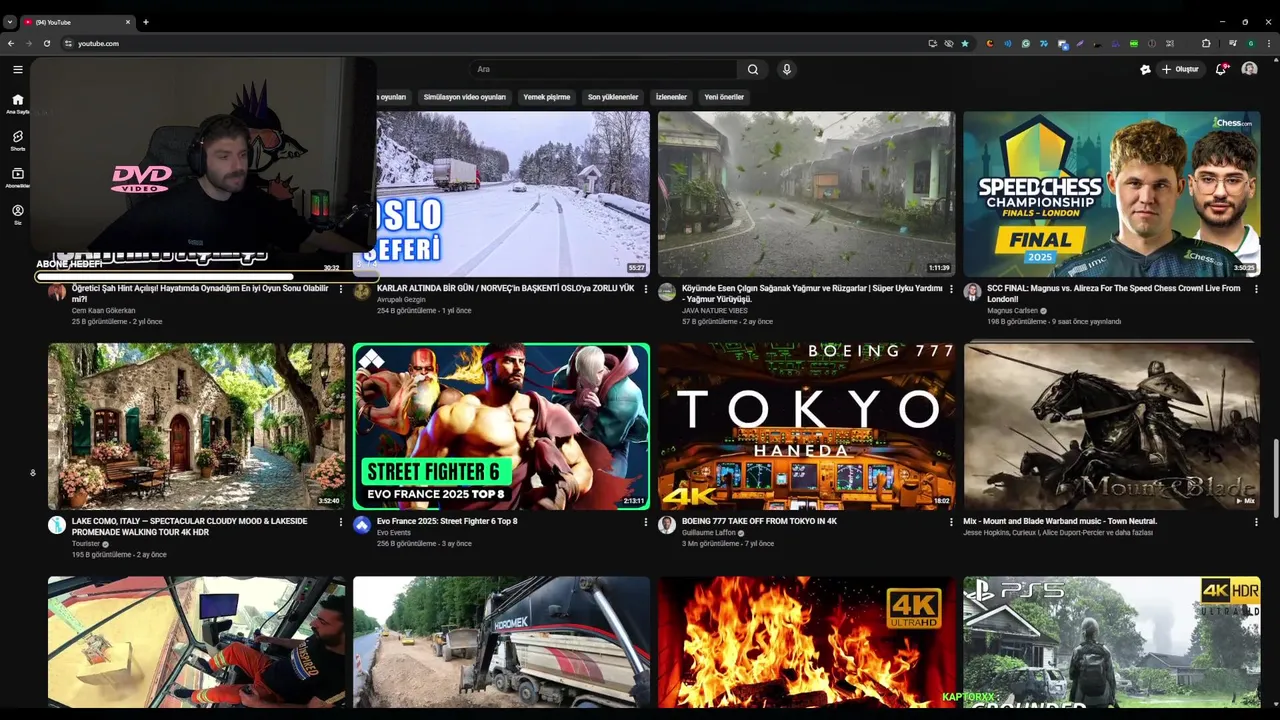
Task: Open the Chrome extensions puzzle icon
Action: pyautogui.click(x=1206, y=43)
